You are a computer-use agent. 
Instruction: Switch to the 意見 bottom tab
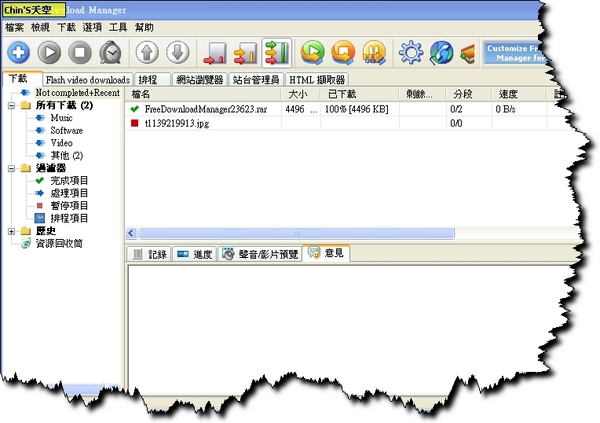[x=326, y=253]
